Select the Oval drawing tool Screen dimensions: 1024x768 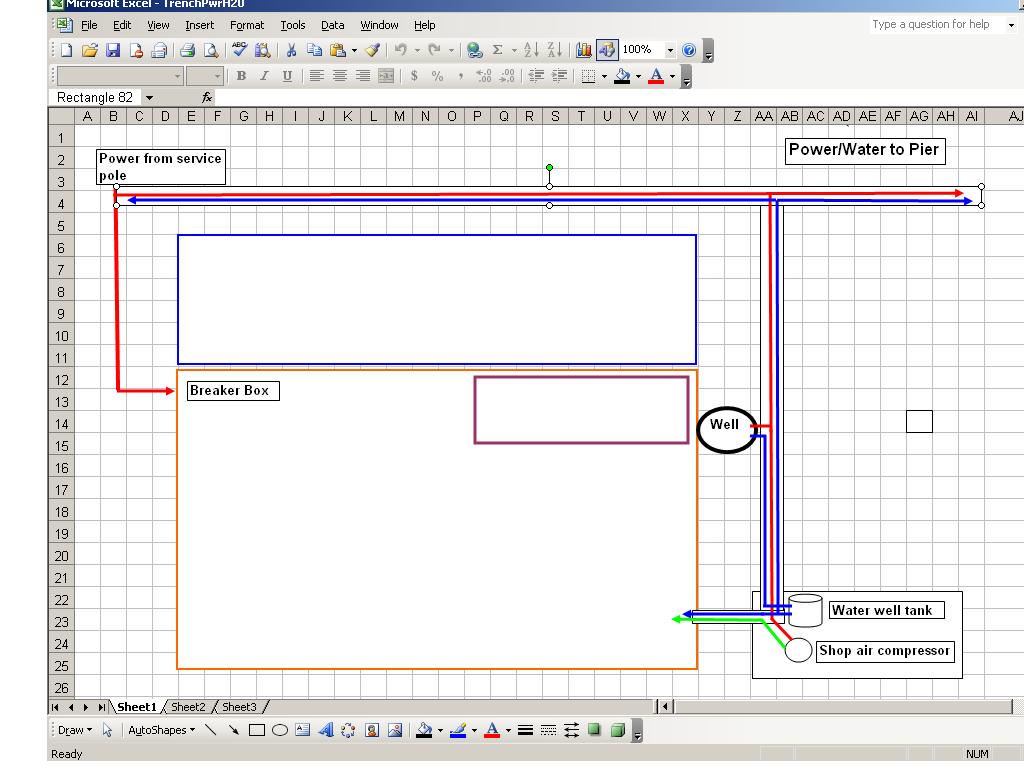(x=280, y=731)
